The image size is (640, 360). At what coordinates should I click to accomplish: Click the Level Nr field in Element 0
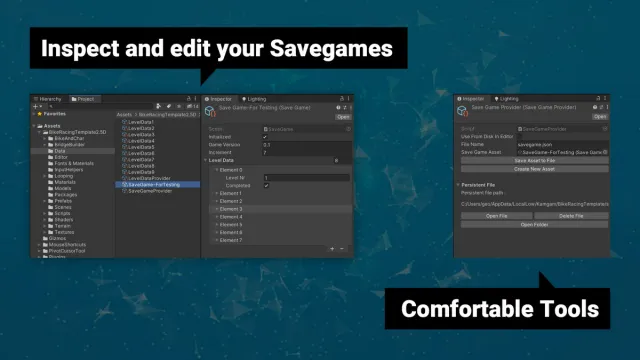[x=307, y=178]
